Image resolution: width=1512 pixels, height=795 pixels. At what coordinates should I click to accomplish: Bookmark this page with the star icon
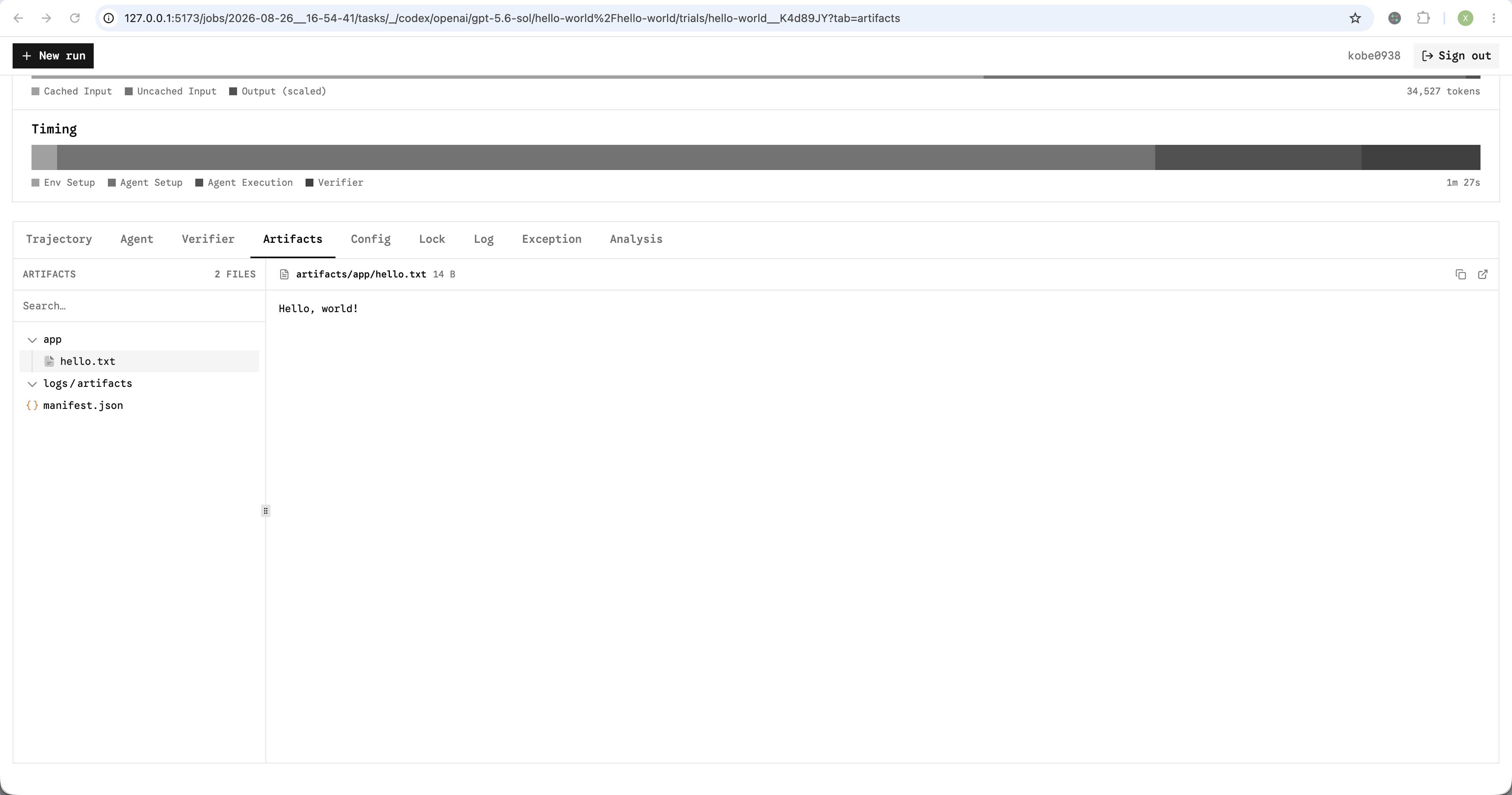pyautogui.click(x=1354, y=18)
